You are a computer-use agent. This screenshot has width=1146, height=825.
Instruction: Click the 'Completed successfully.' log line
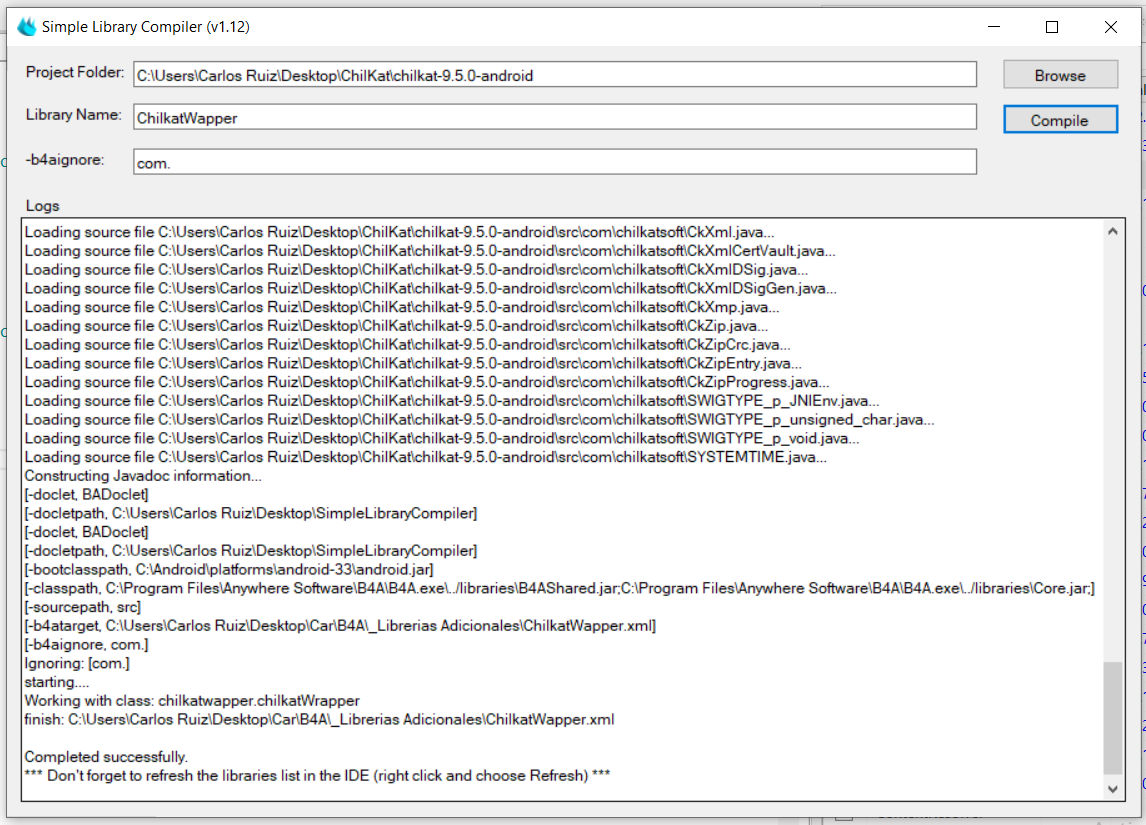point(106,757)
